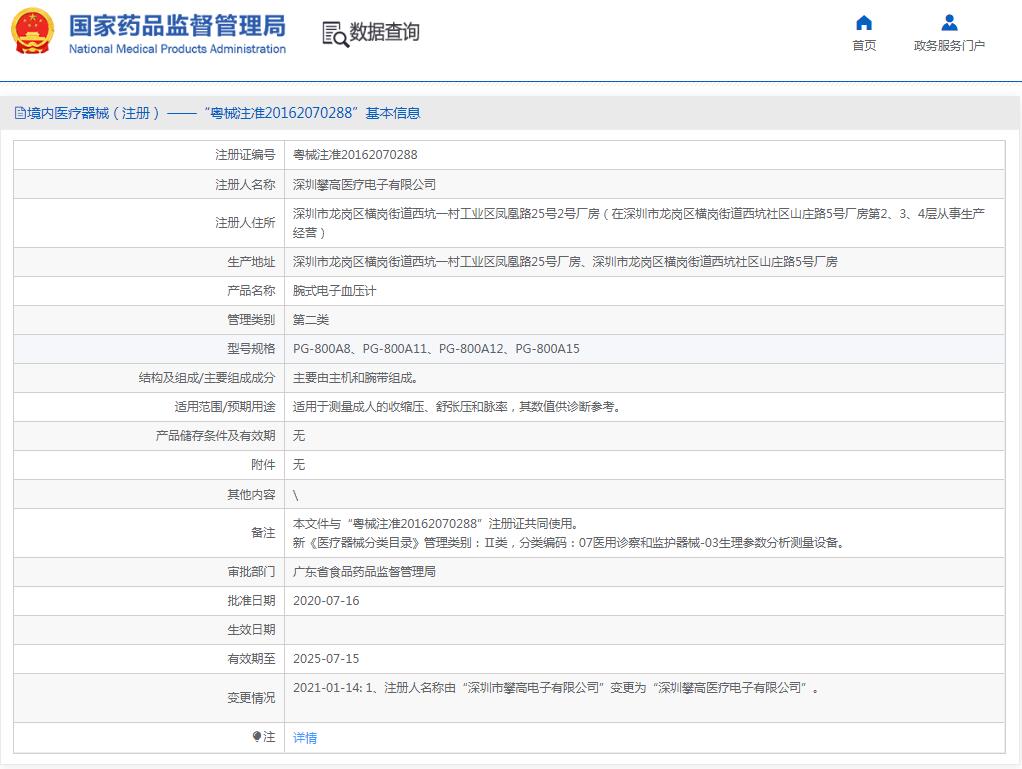The height and width of the screenshot is (769, 1022).
Task: Open the 首页 navigation label
Action: [864, 46]
